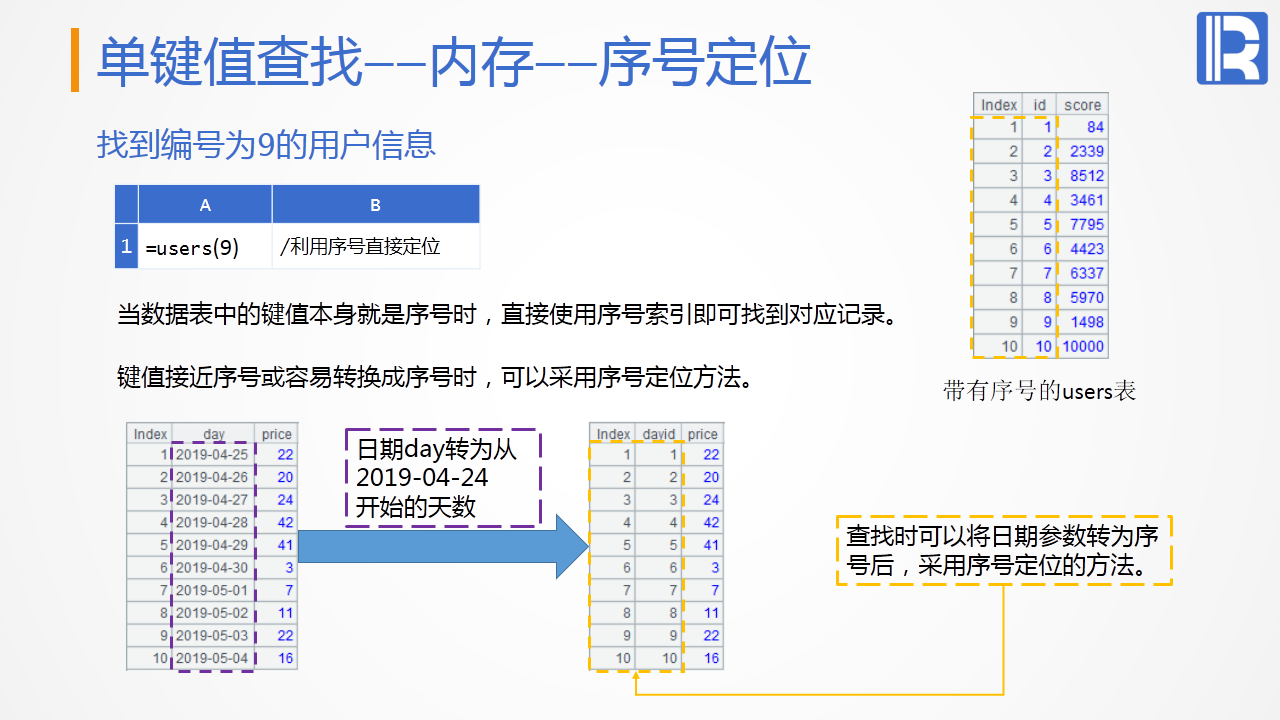Click score value 84 in users table
Viewport: 1280px width, 720px height.
(1082, 127)
